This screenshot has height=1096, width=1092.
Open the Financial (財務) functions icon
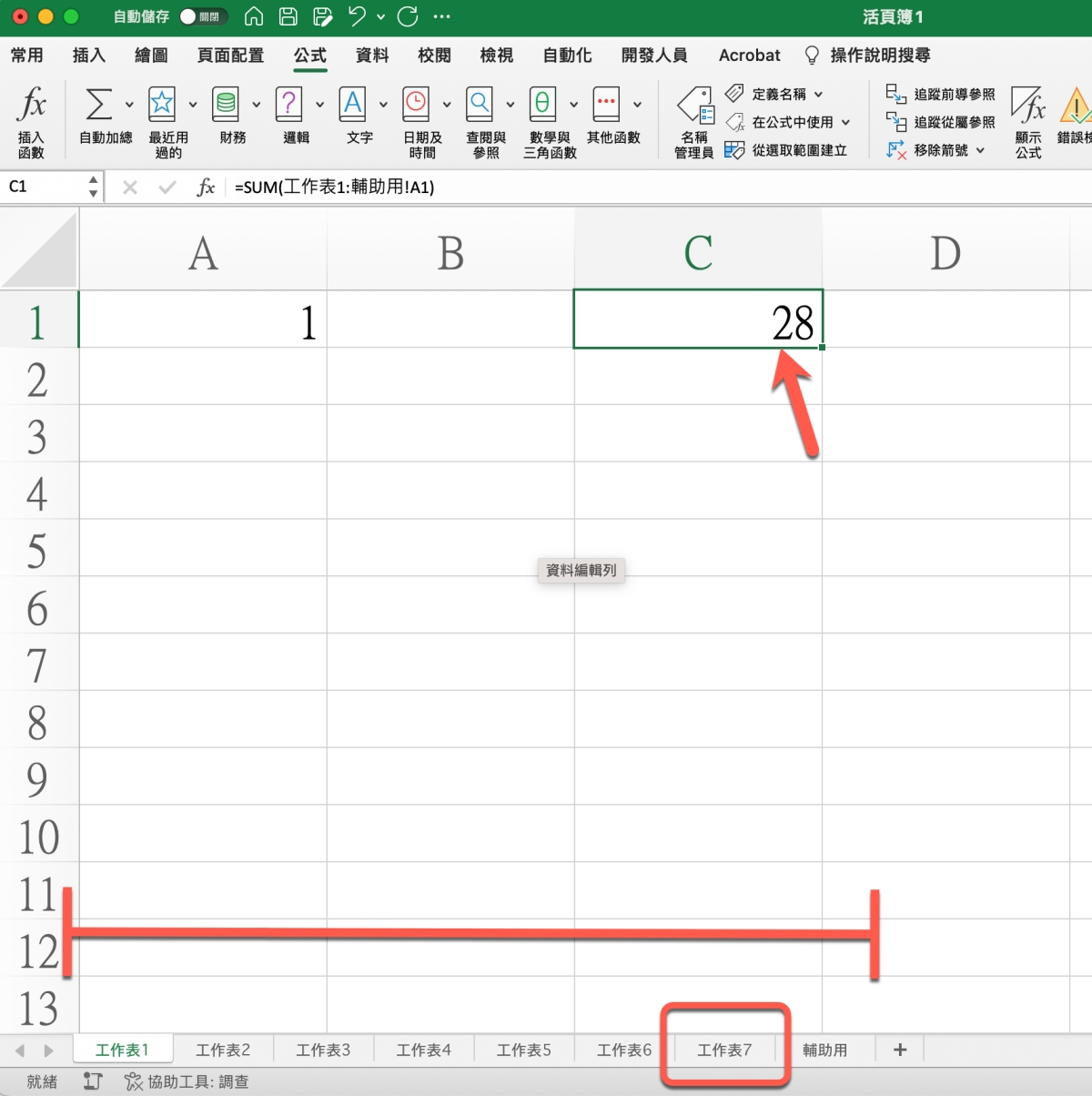pyautogui.click(x=226, y=105)
